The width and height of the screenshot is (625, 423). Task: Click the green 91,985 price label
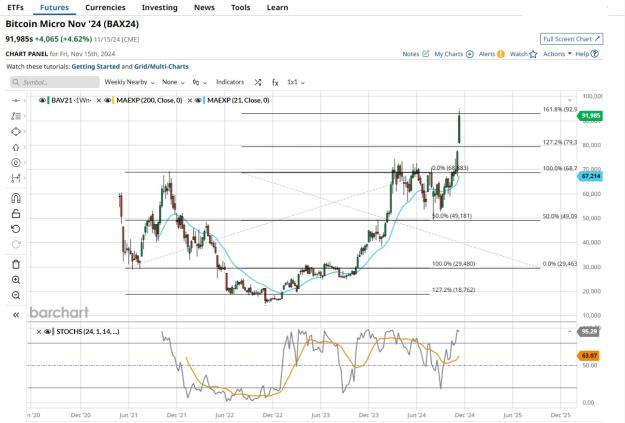pyautogui.click(x=590, y=116)
